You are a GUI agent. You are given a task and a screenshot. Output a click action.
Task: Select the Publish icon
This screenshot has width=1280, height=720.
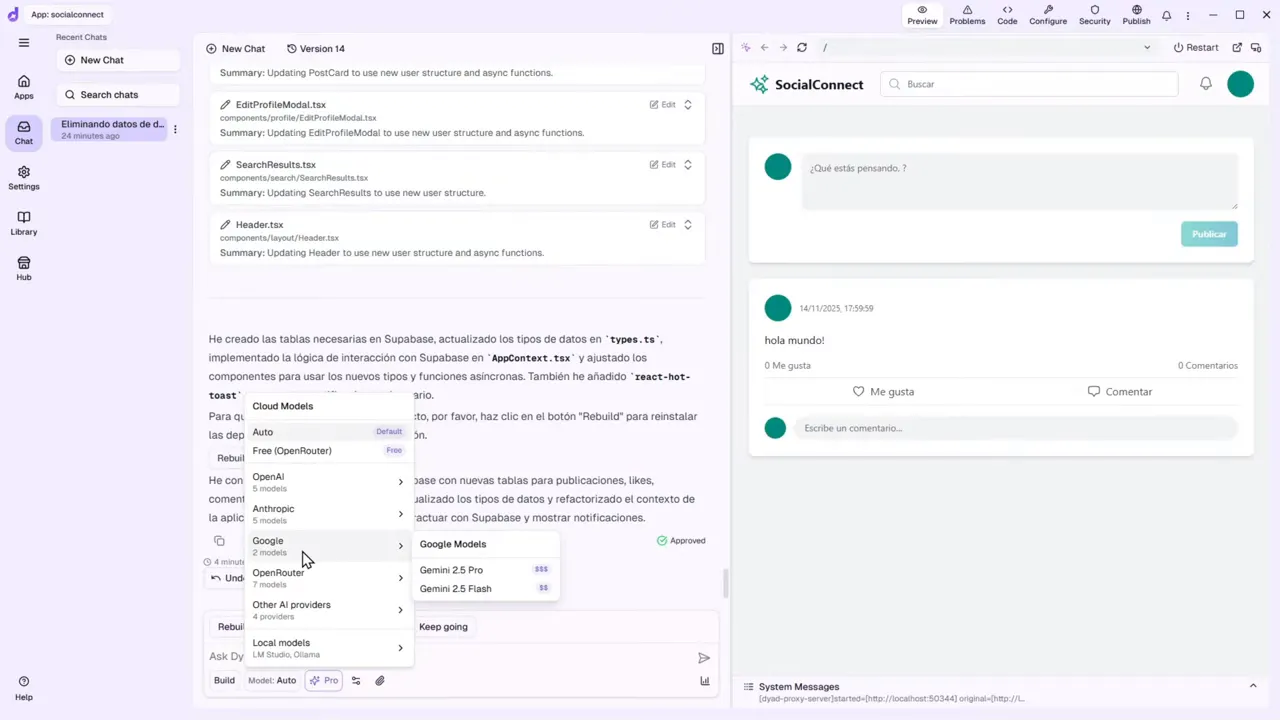(x=1136, y=14)
